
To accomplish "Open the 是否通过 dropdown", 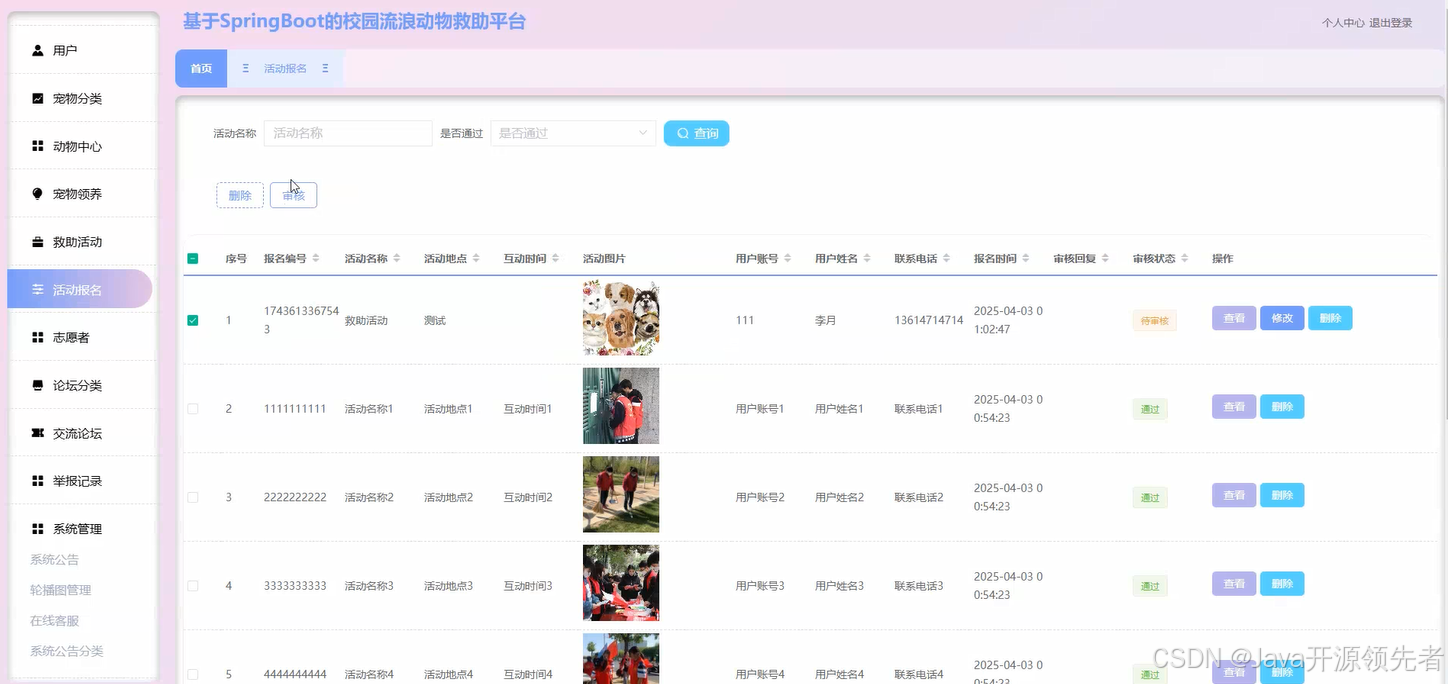I will 572,132.
